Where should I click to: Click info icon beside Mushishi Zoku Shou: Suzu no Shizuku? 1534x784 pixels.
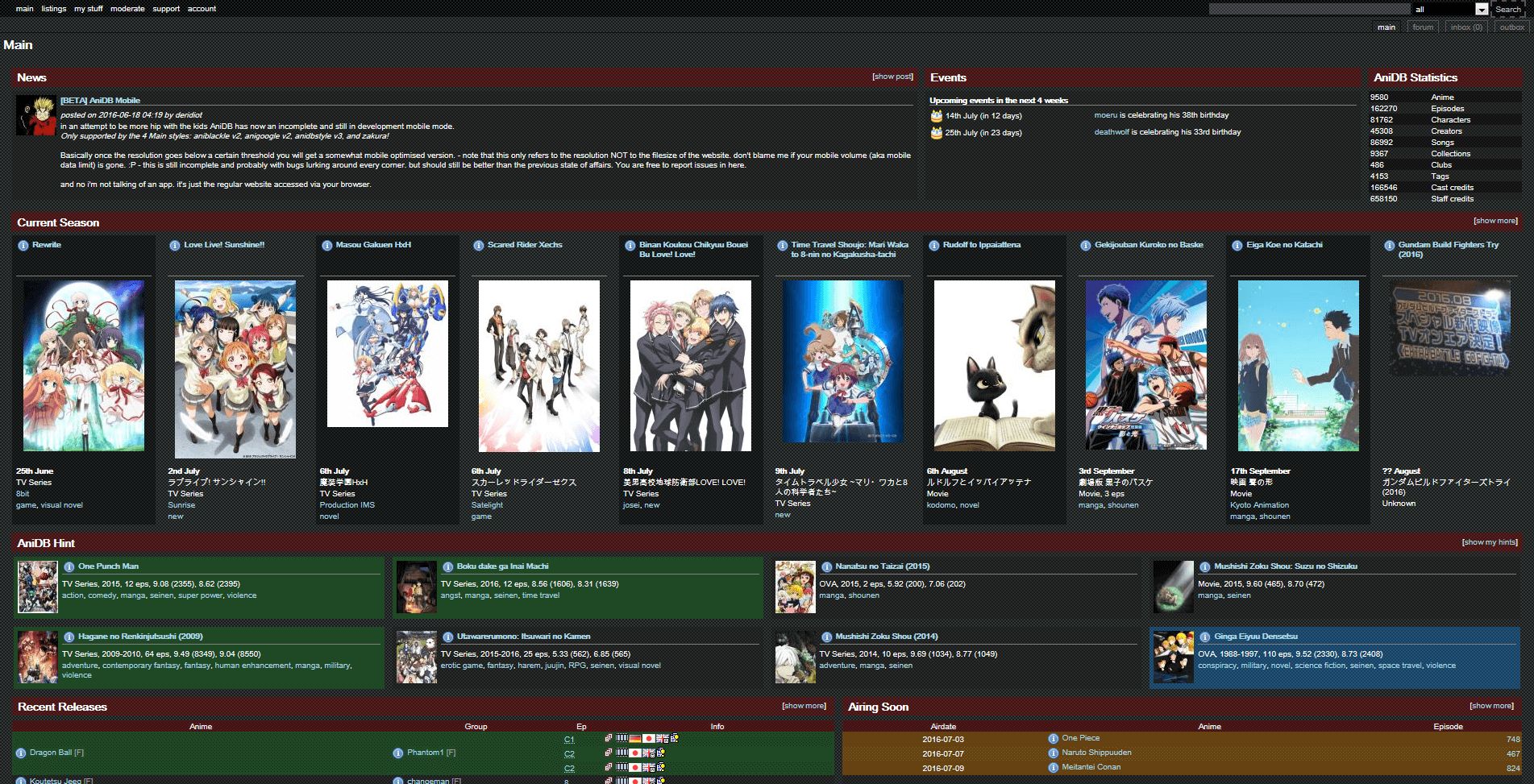(1205, 567)
